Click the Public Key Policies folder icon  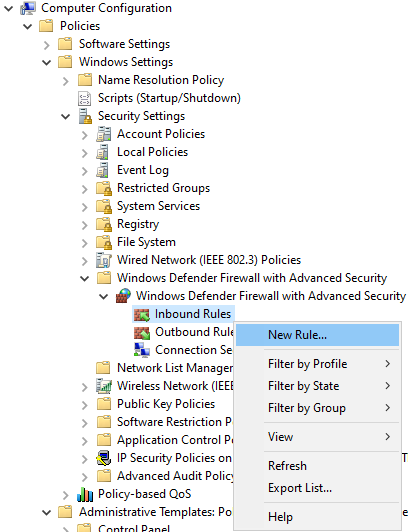104,404
